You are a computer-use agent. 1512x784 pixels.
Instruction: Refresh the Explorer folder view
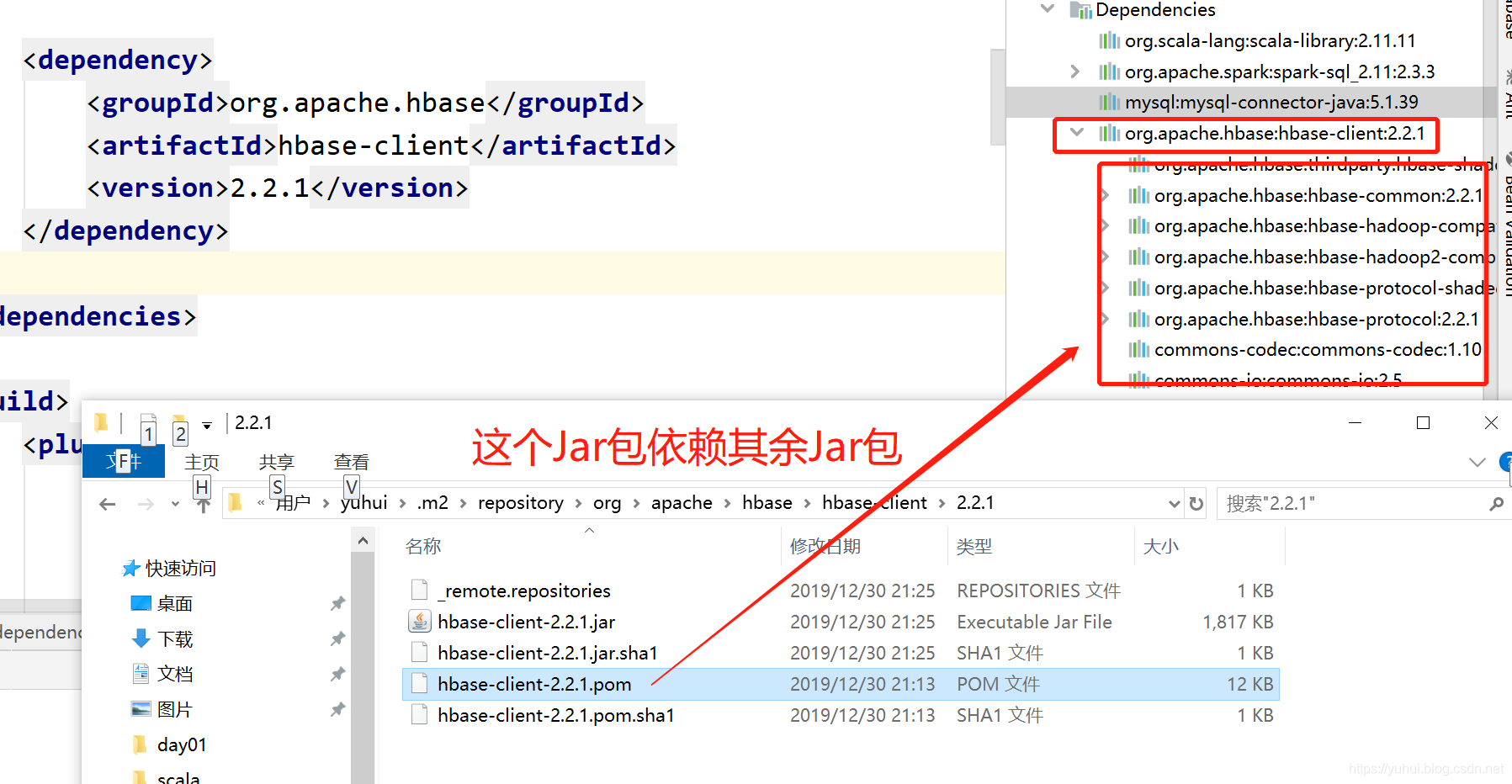[1196, 504]
